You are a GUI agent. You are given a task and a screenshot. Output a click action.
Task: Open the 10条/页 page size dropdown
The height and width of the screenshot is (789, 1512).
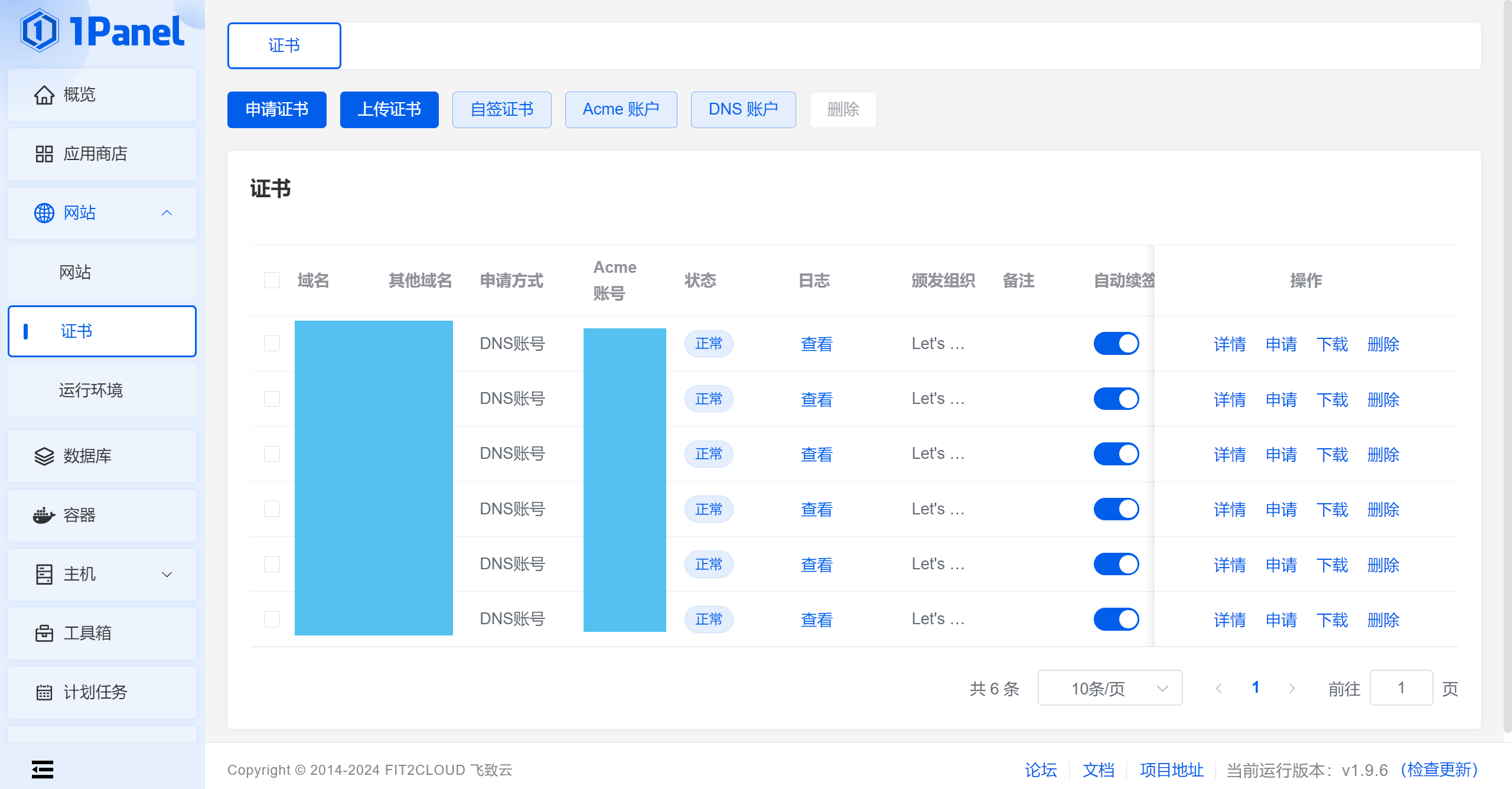pos(1109,688)
